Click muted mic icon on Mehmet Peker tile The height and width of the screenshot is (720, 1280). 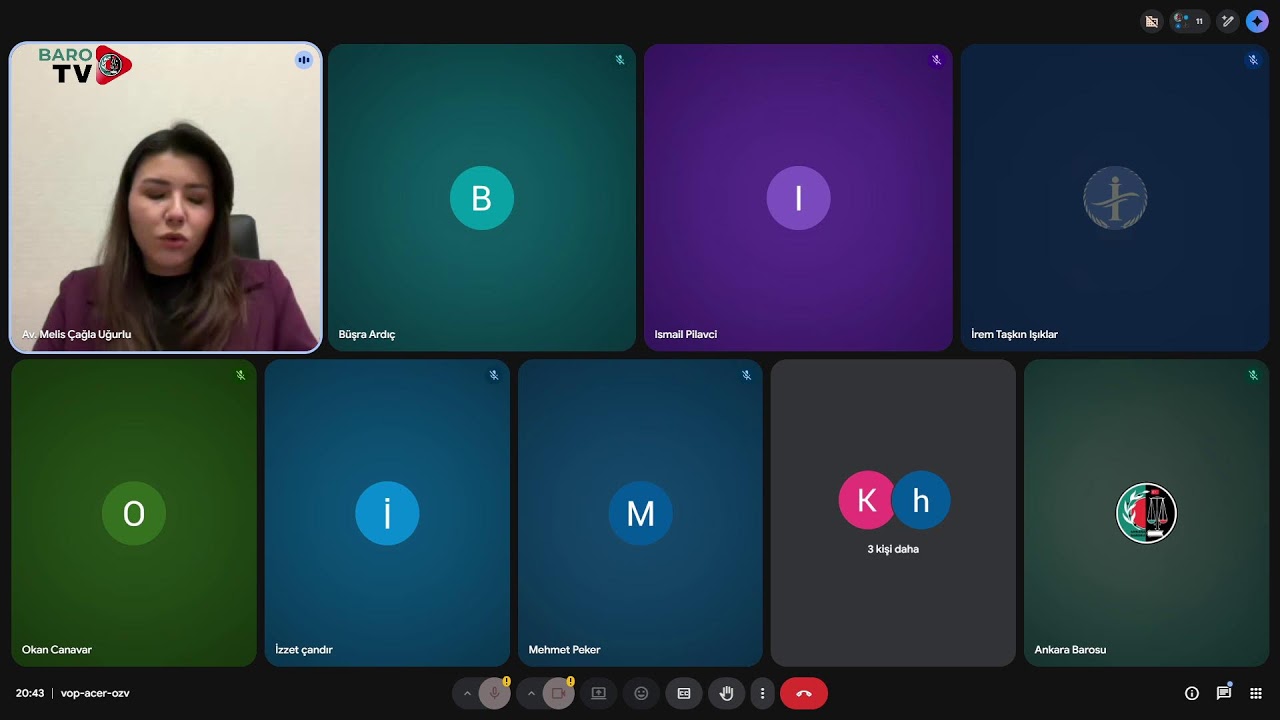pos(747,375)
